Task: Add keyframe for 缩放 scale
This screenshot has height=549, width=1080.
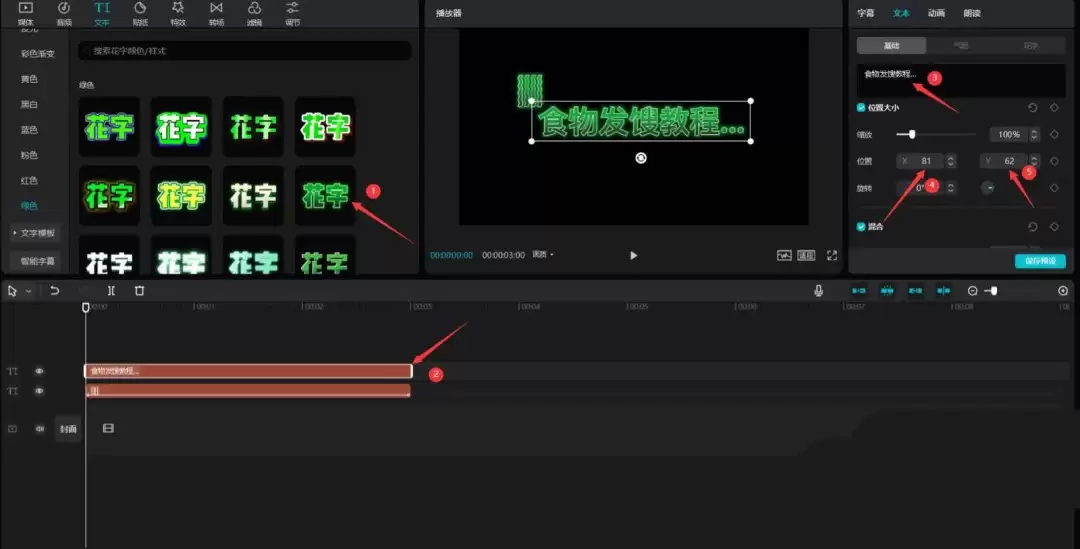Action: pyautogui.click(x=1054, y=134)
